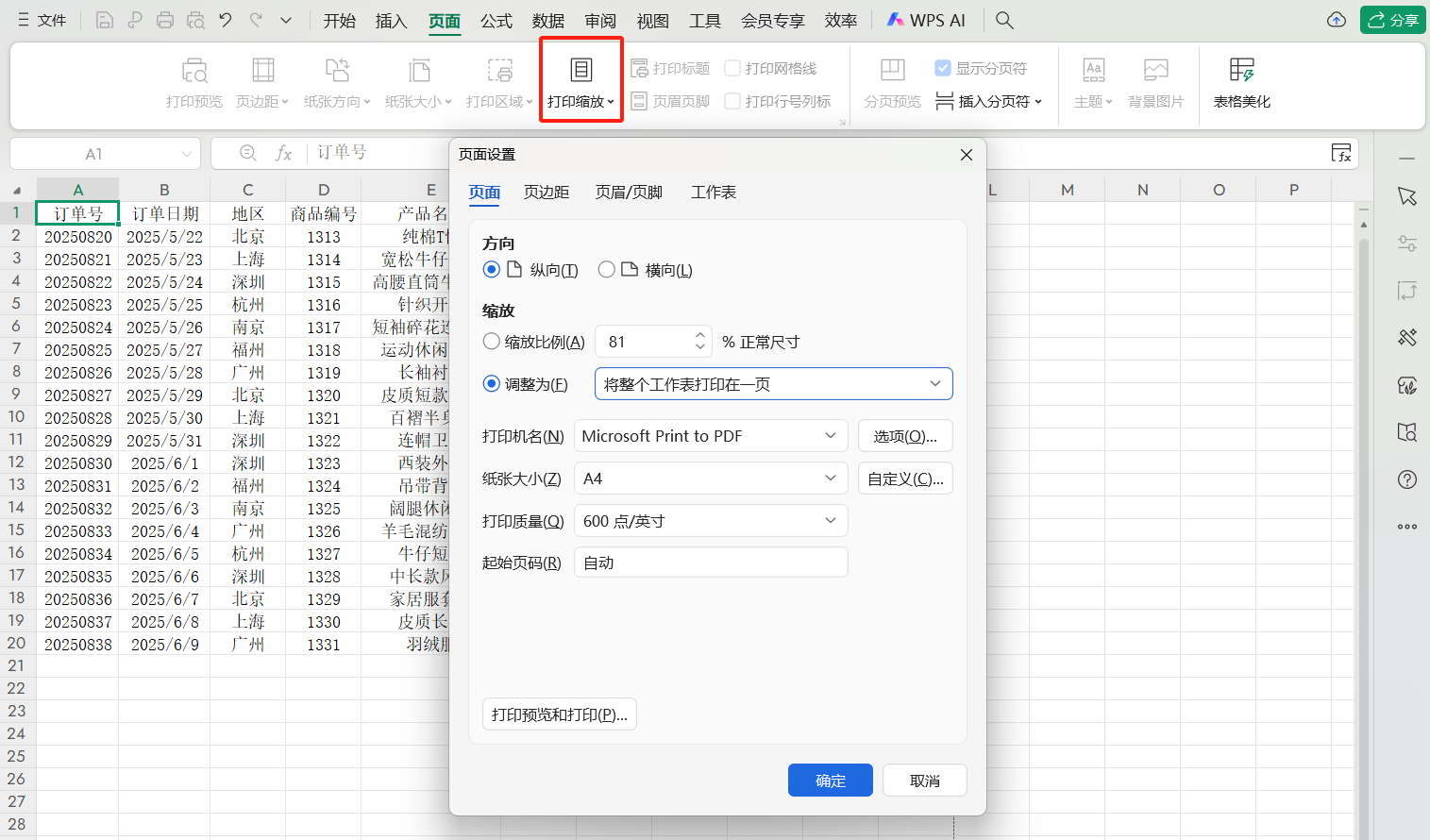The width and height of the screenshot is (1430, 840).
Task: Enable the 打印行号列标 checkbox
Action: 732,99
